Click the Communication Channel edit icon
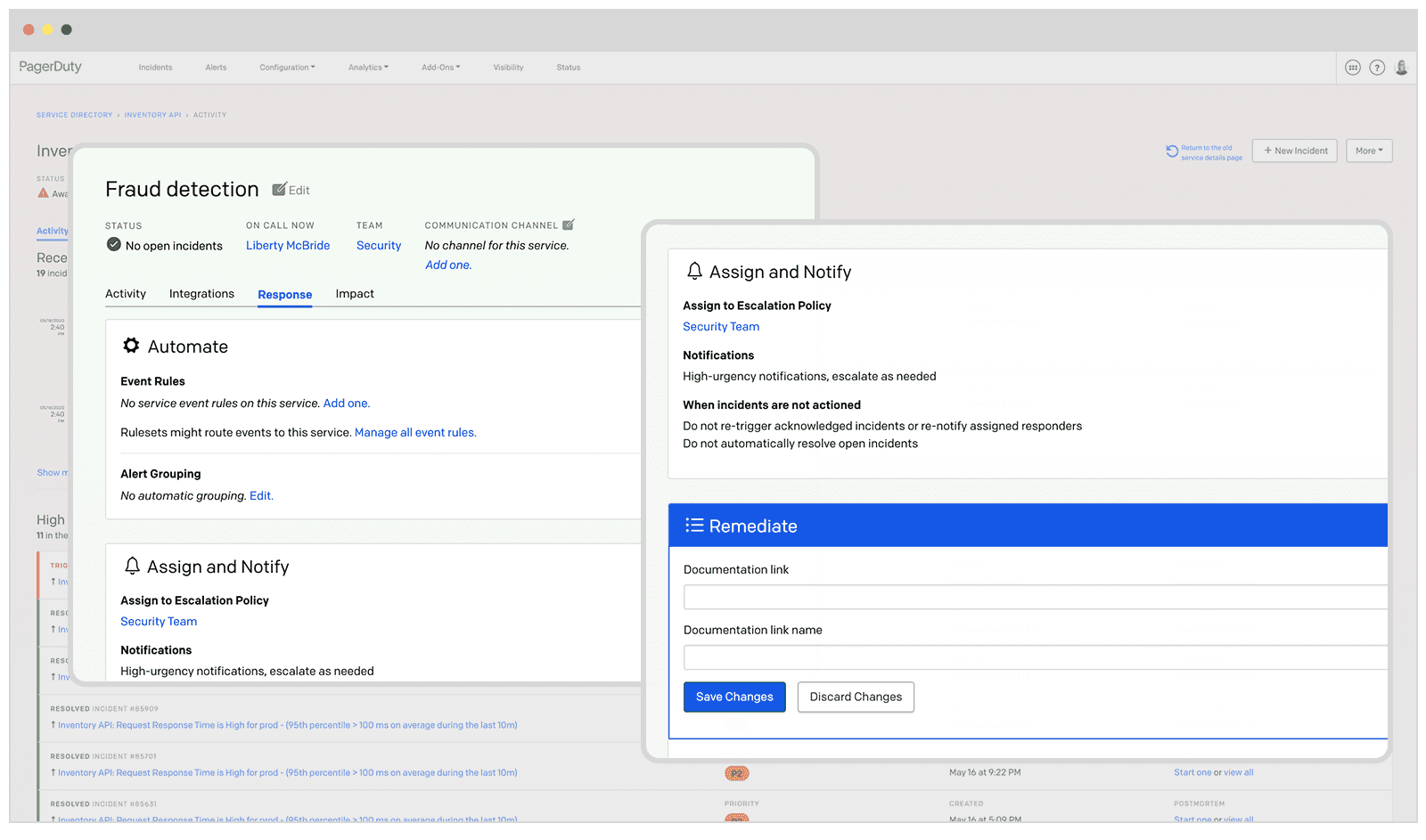 coord(569,225)
